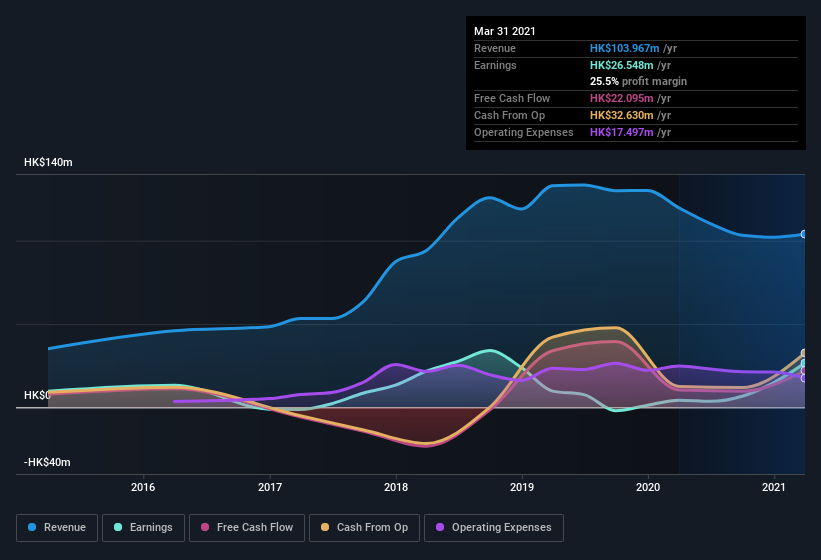The height and width of the screenshot is (560, 821).
Task: Click the Cash From Op tooltip label
Action: [x=509, y=115]
